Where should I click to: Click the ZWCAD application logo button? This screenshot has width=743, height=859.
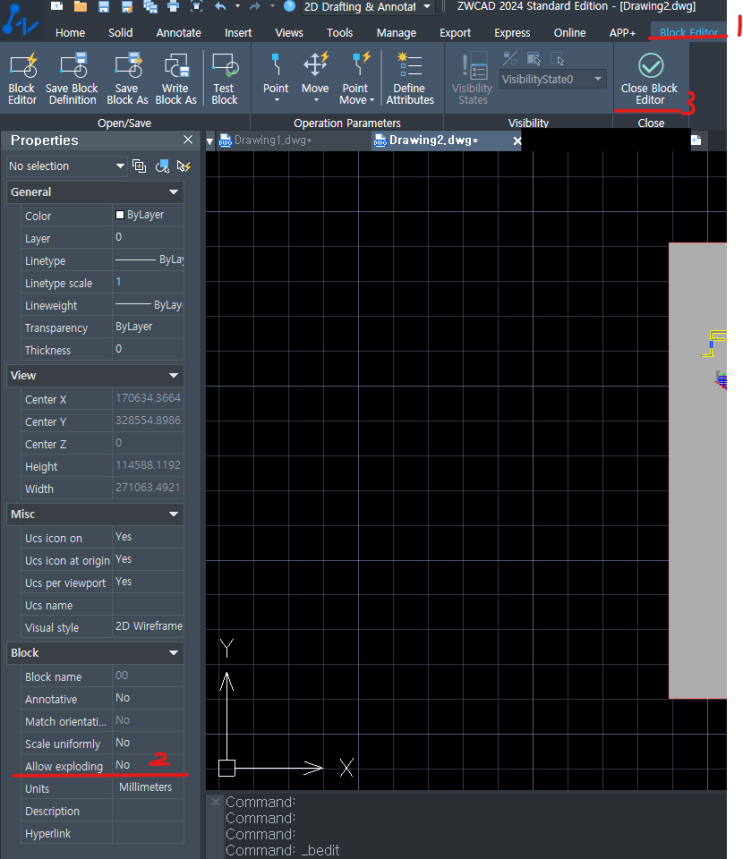tap(20, 19)
